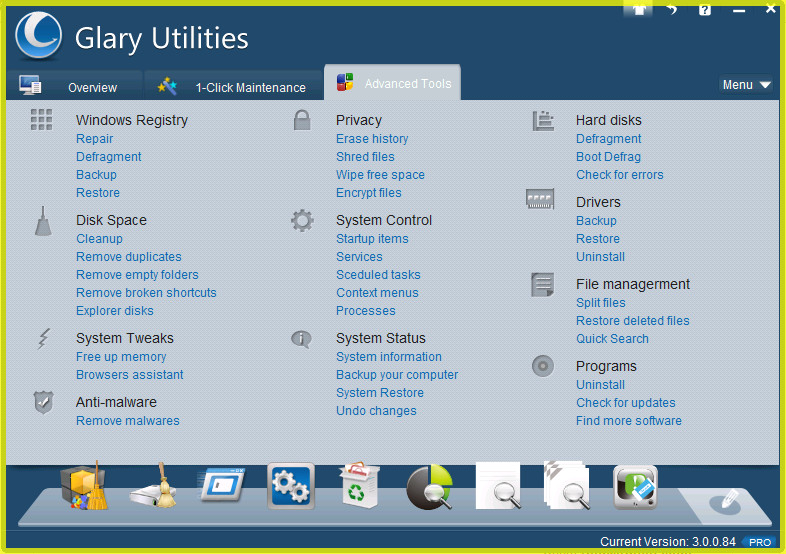
Task: Open Startup items link
Action: click(x=372, y=239)
